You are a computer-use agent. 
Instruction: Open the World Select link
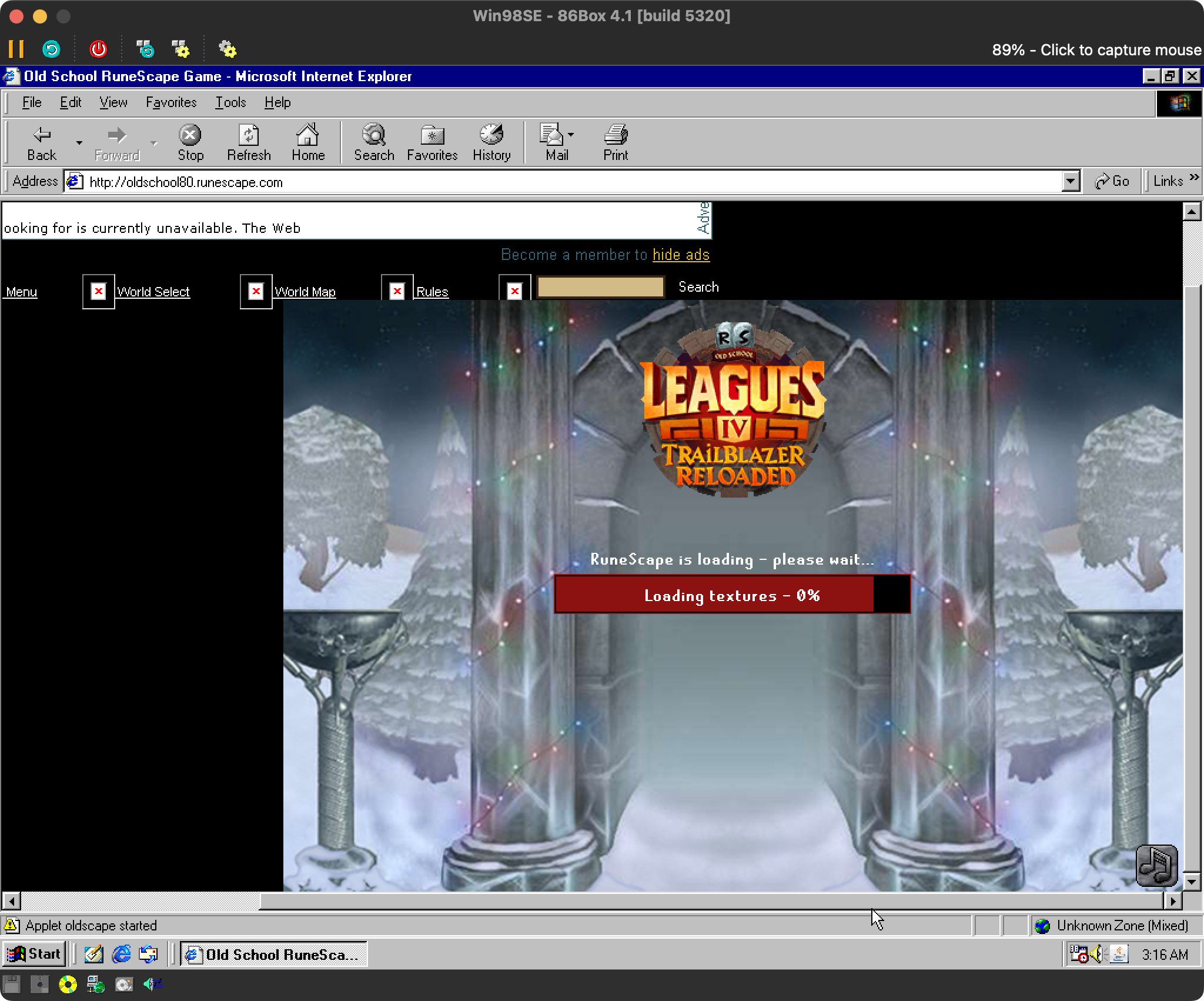(153, 292)
